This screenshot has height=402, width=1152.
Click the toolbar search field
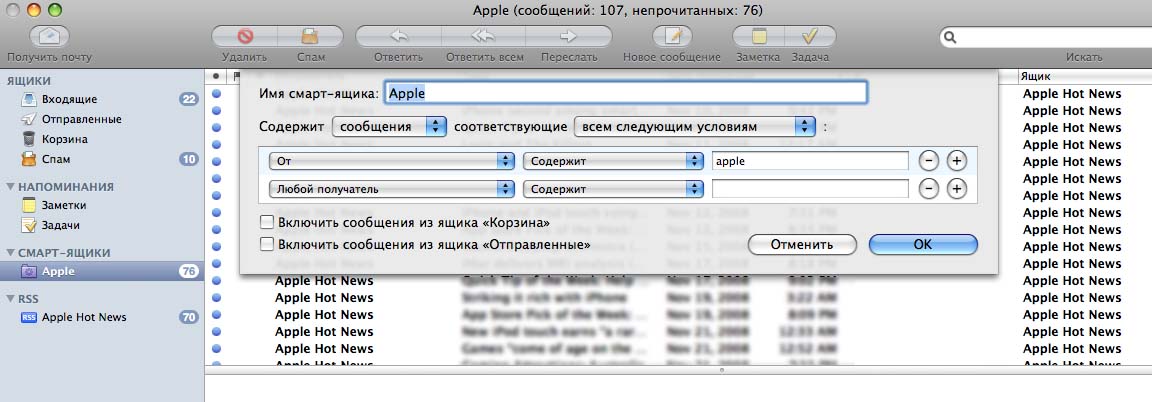(1045, 37)
